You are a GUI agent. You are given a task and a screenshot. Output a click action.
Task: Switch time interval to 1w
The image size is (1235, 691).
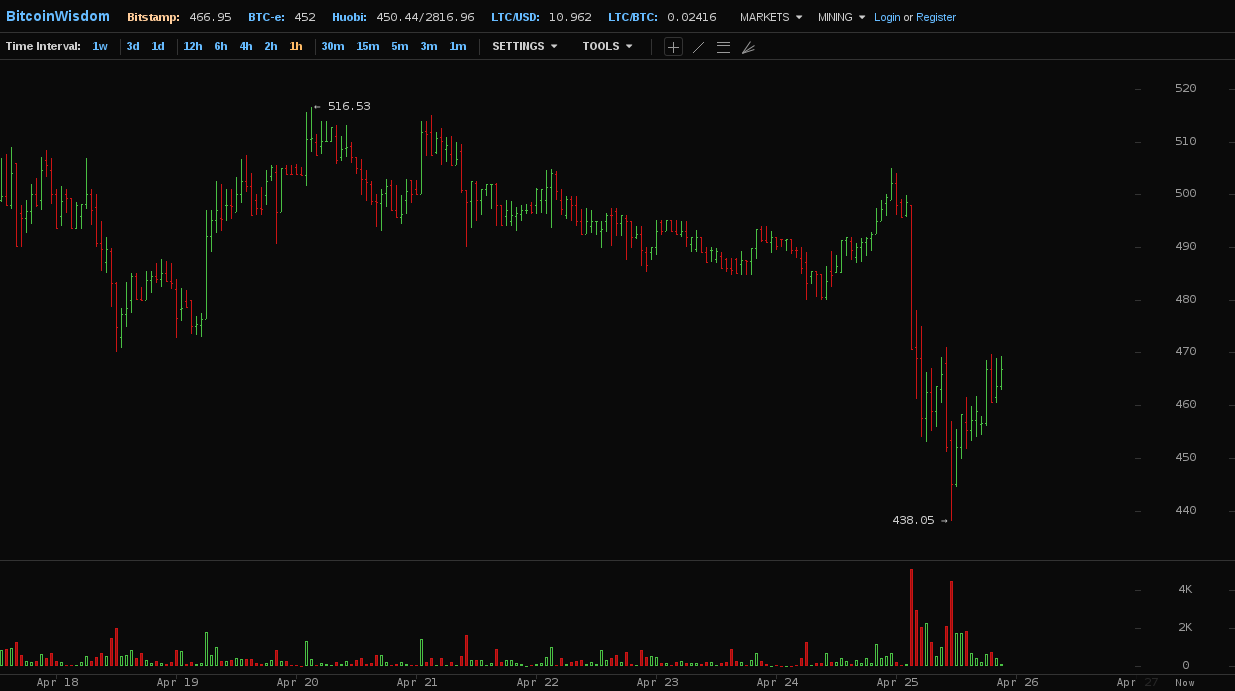point(100,46)
